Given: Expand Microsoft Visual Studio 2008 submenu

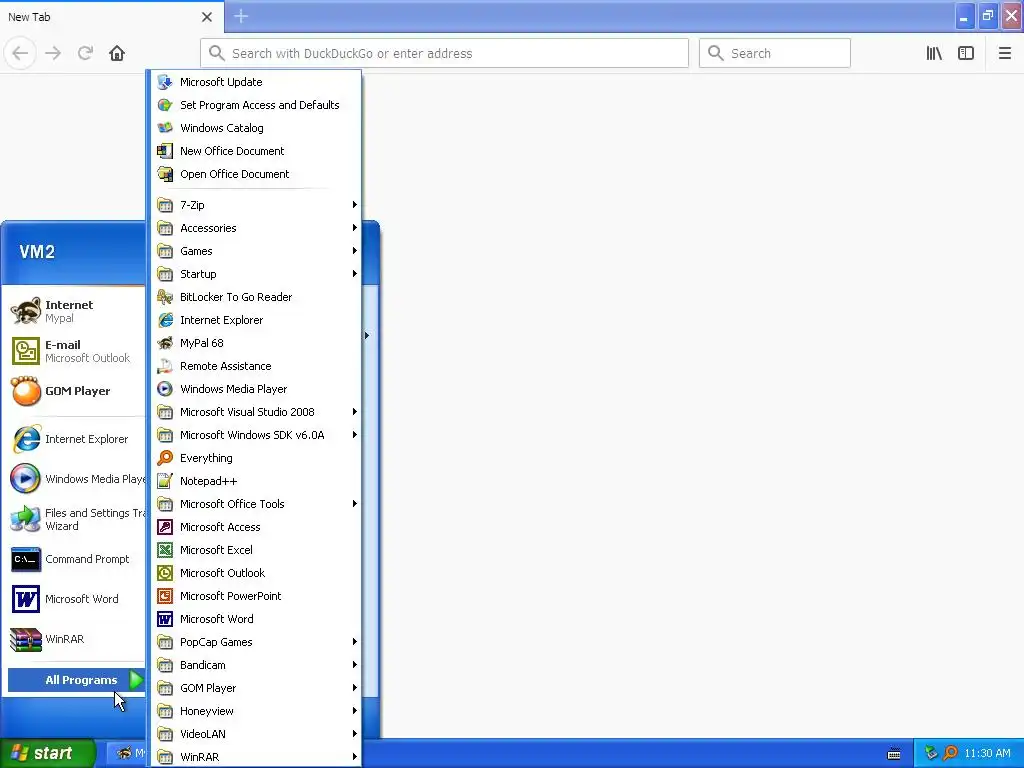Looking at the screenshot, I should (256, 412).
